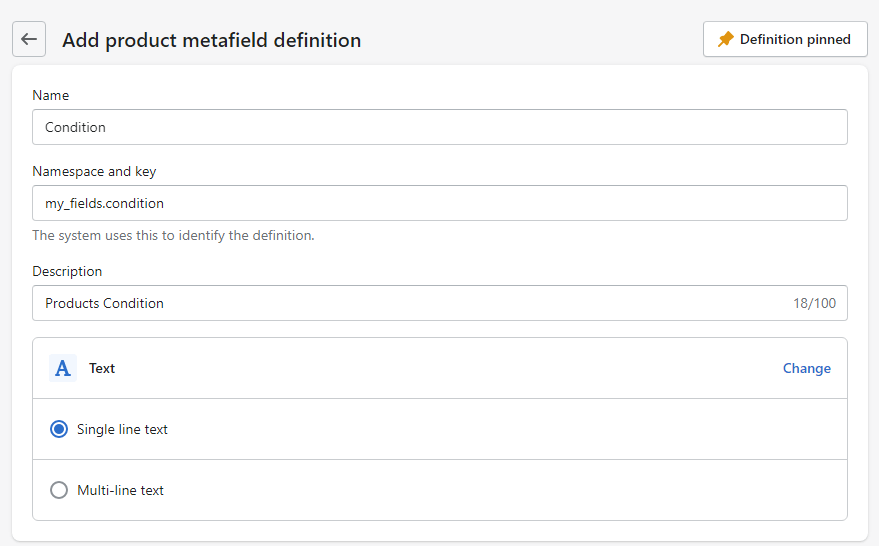
Task: Click the Name field label
Action: coord(51,95)
